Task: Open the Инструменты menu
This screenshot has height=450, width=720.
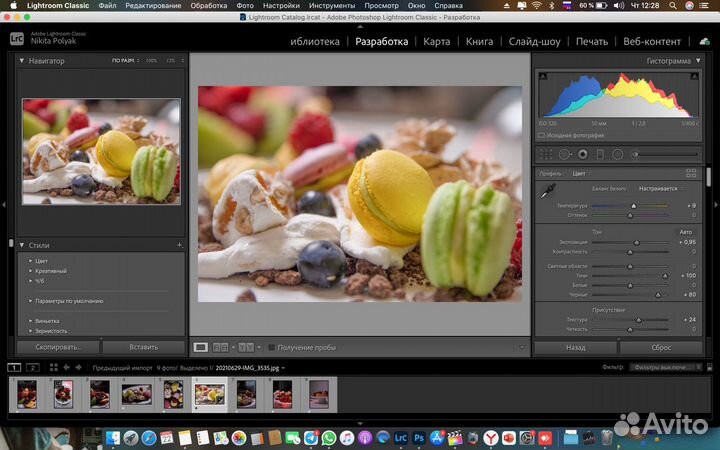Action: (x=332, y=6)
